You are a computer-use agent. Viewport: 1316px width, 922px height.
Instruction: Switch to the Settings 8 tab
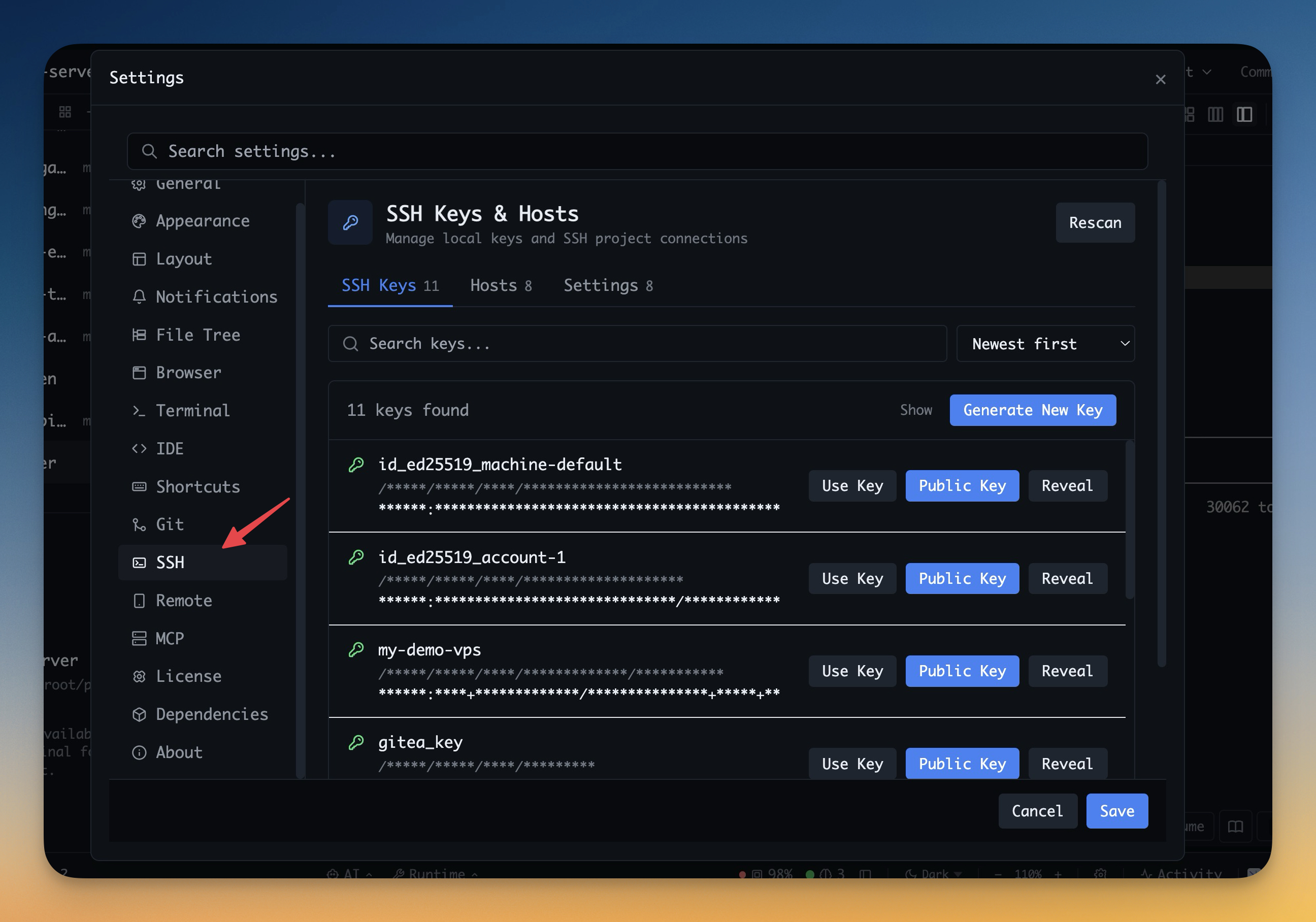(608, 285)
